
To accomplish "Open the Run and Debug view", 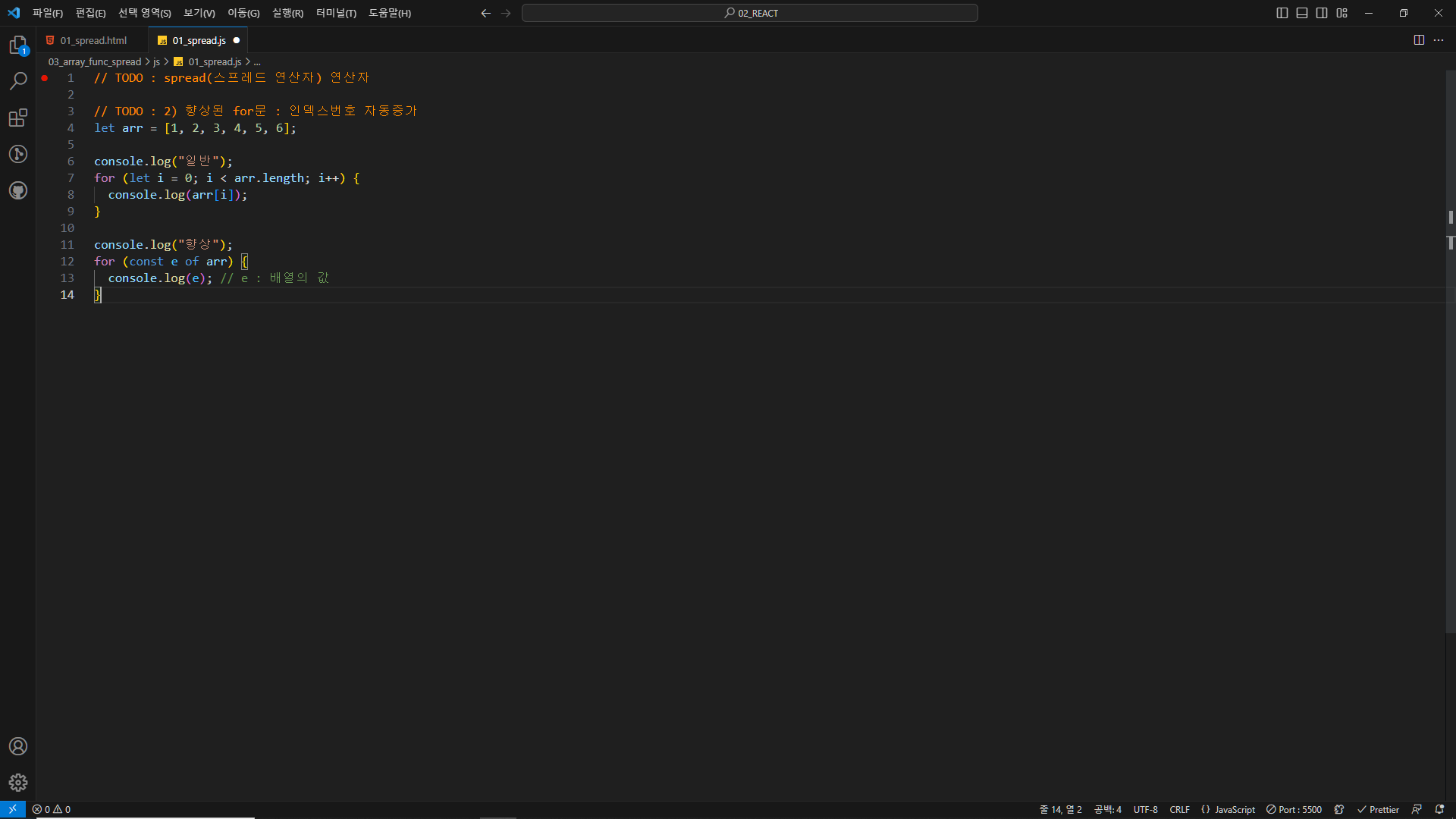I will click(18, 154).
